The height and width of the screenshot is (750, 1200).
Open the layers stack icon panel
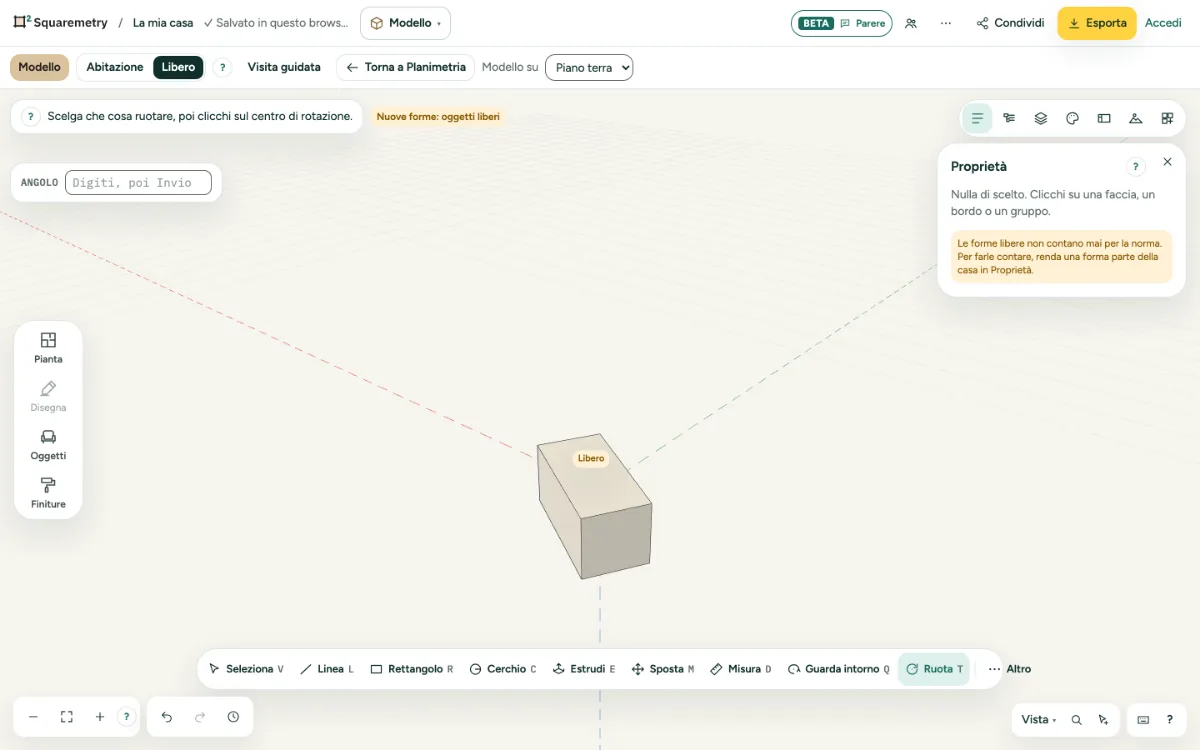1041,118
